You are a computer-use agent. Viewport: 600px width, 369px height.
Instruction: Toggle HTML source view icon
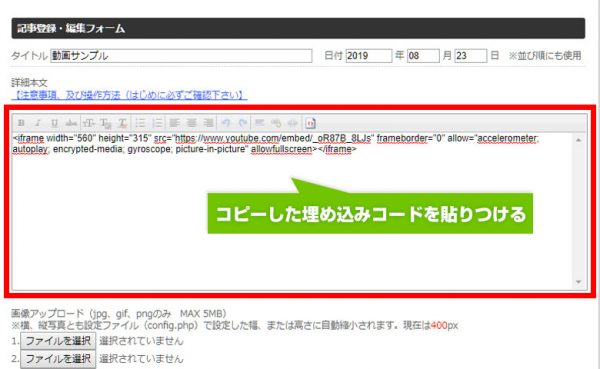tap(310, 123)
